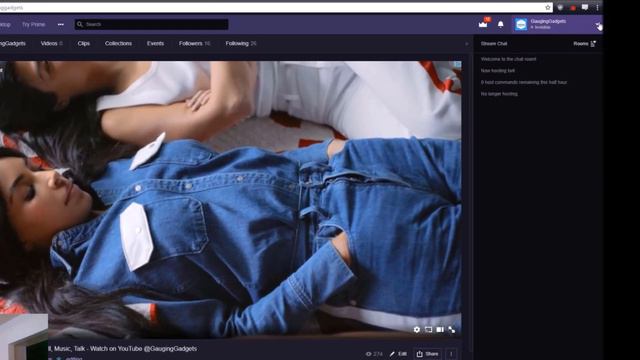Viewport: 640px width, 360px height.
Task: Focus the Twitch search field
Action: [x=151, y=24]
